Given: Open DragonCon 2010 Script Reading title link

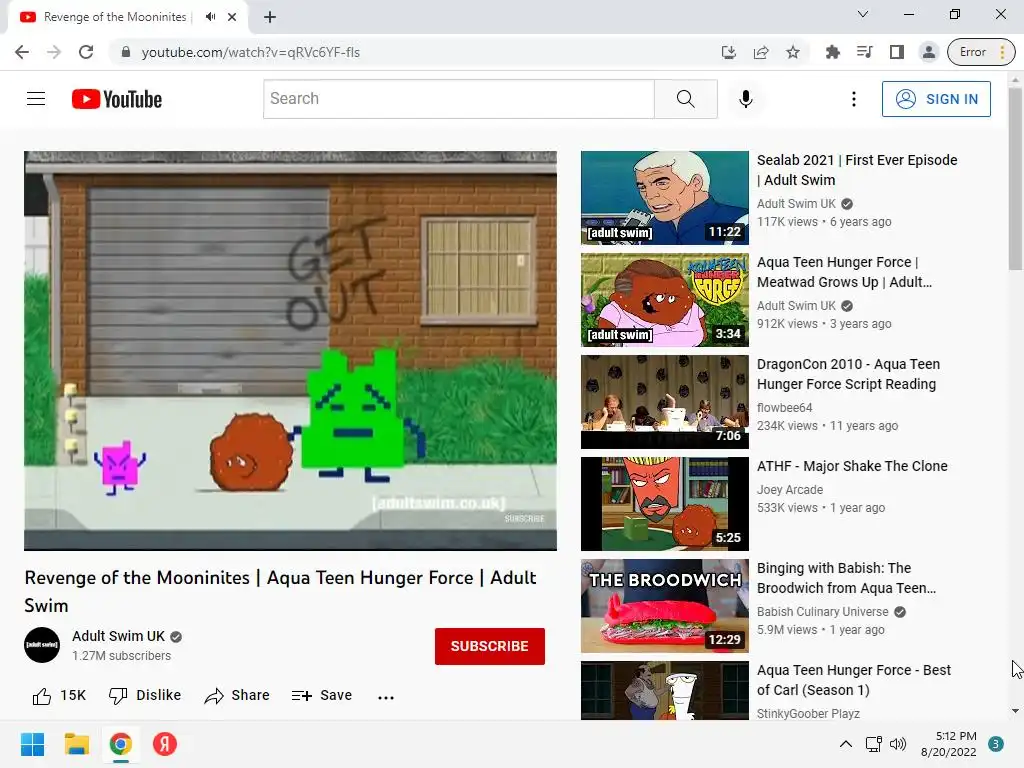Looking at the screenshot, I should [848, 374].
